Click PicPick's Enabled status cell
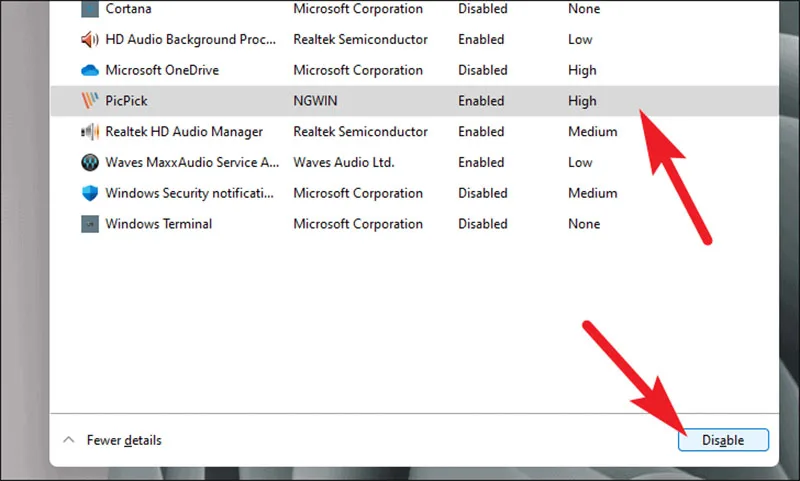The image size is (800, 481). 481,100
